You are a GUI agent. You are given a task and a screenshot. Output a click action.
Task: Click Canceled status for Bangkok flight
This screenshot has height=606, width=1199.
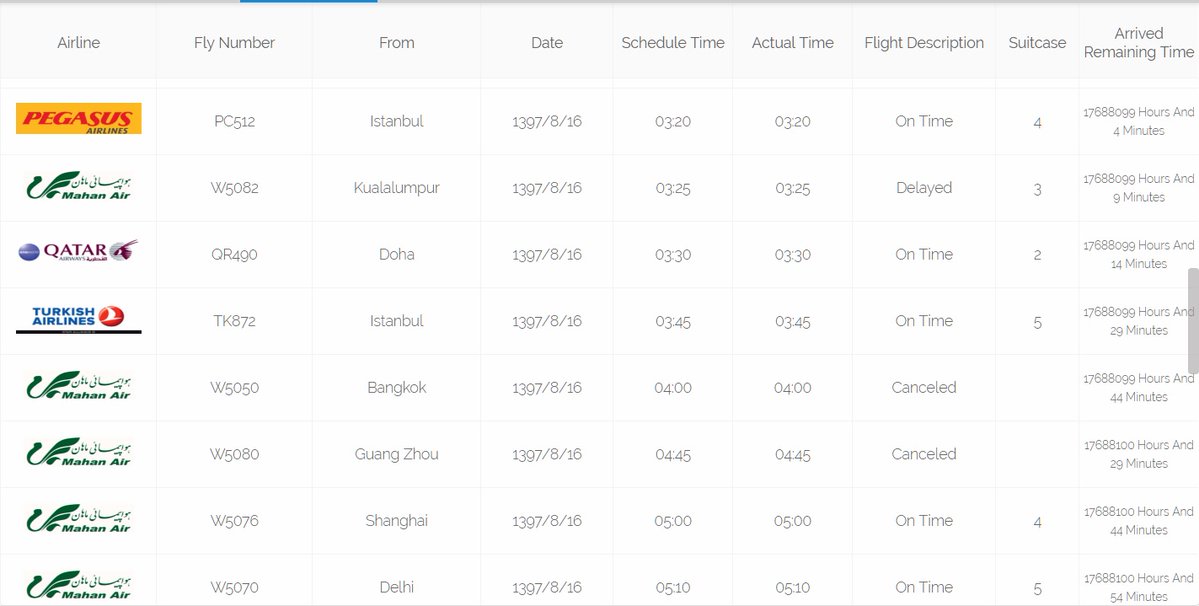coord(924,387)
